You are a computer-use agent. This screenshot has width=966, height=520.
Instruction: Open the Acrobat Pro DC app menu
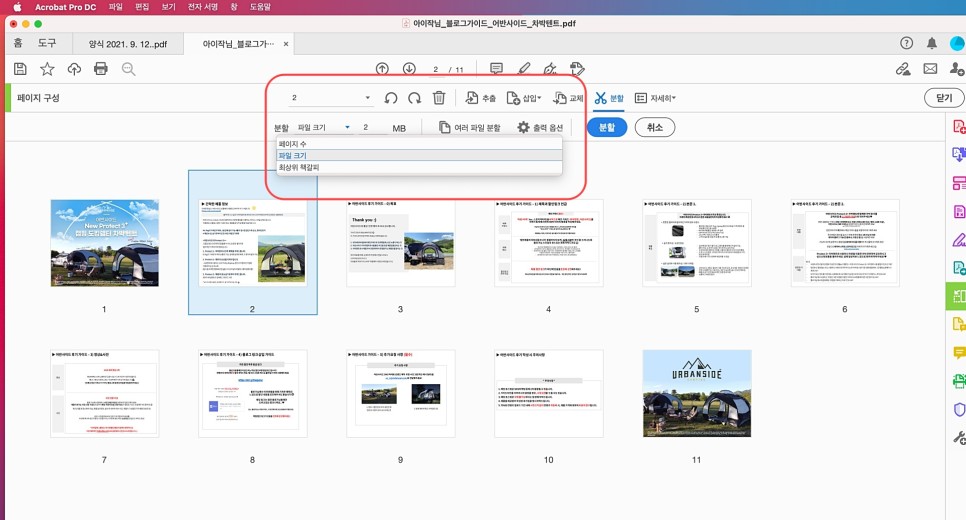tap(65, 7)
